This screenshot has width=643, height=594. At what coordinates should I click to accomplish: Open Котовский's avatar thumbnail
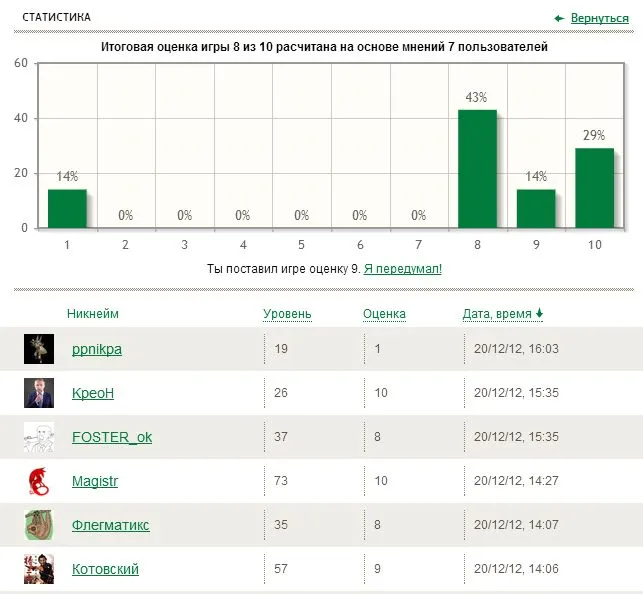tap(39, 569)
